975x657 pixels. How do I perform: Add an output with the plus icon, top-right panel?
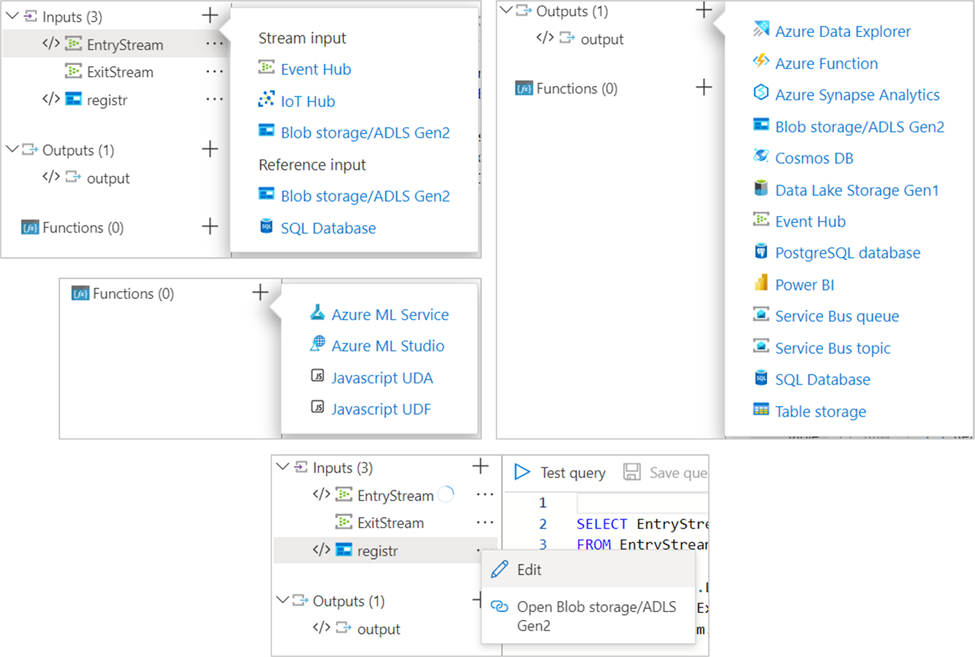pyautogui.click(x=704, y=10)
